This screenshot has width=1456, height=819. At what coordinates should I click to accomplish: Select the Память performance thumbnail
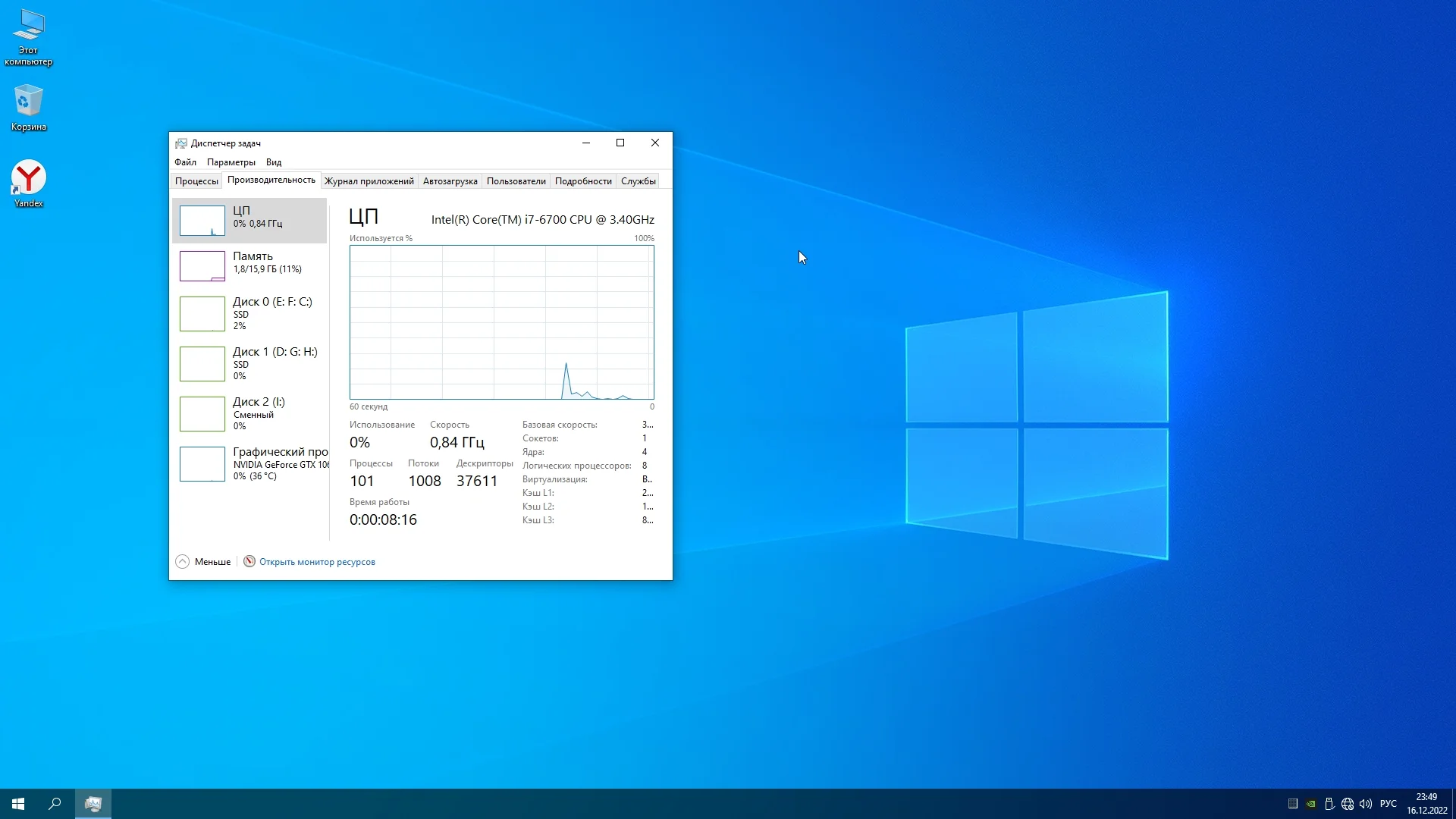[249, 265]
